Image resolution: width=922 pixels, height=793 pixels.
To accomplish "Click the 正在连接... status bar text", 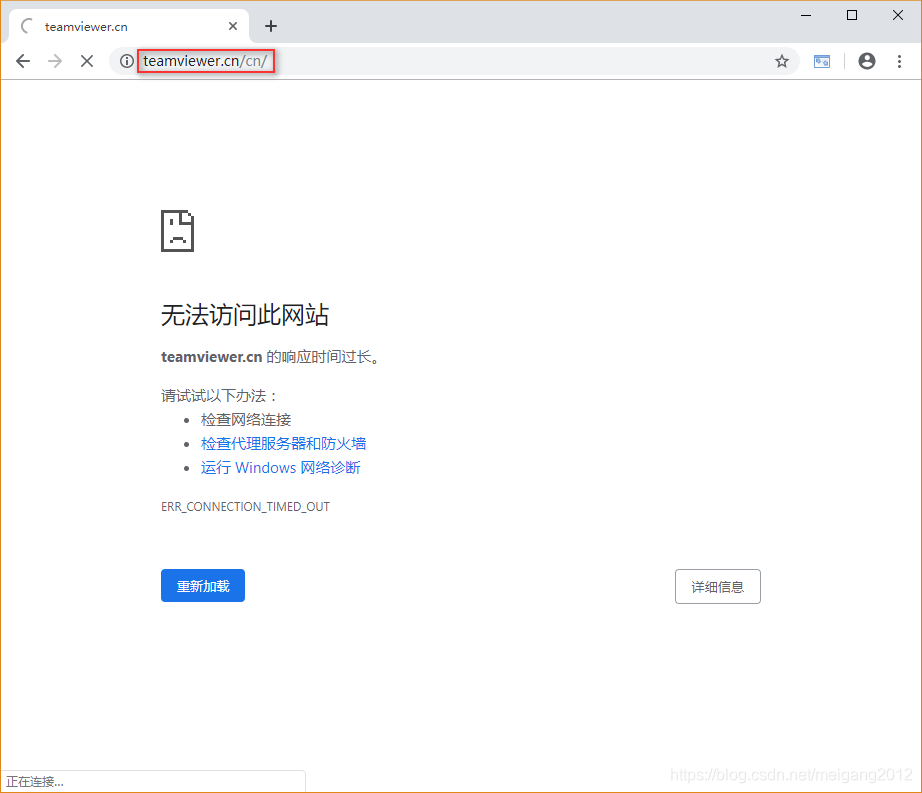I will (35, 782).
